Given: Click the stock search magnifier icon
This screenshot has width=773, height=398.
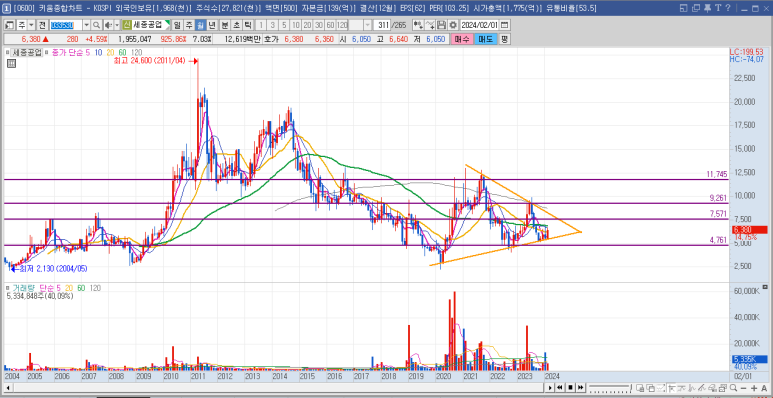Looking at the screenshot, I should [96, 25].
